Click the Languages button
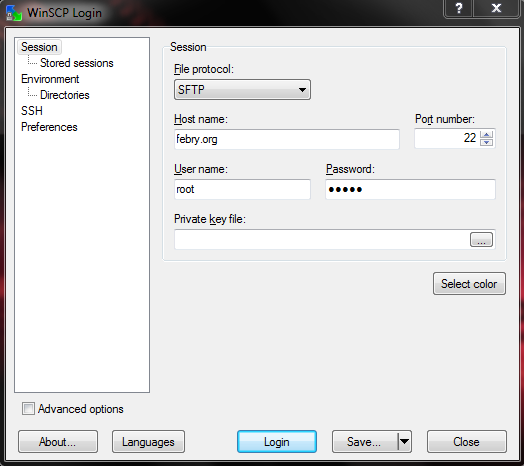The height and width of the screenshot is (466, 524). 148,442
